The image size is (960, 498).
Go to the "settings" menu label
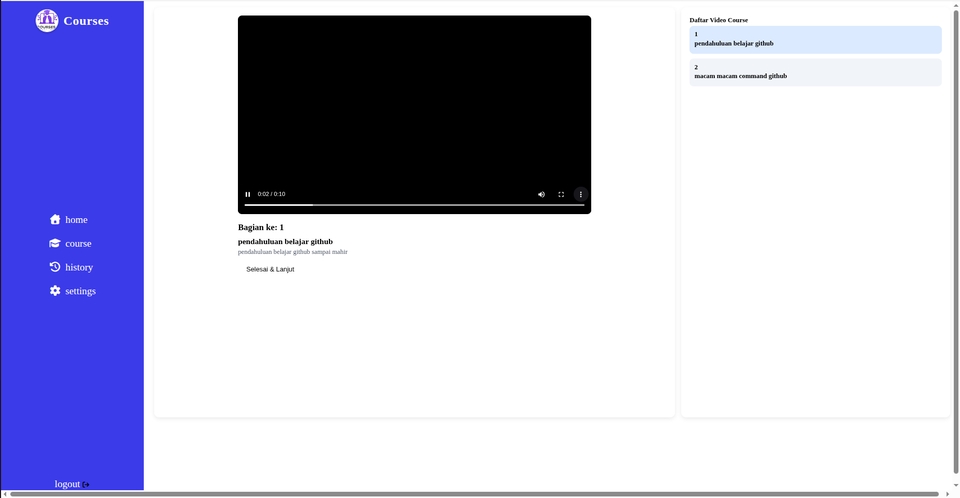pyautogui.click(x=81, y=291)
